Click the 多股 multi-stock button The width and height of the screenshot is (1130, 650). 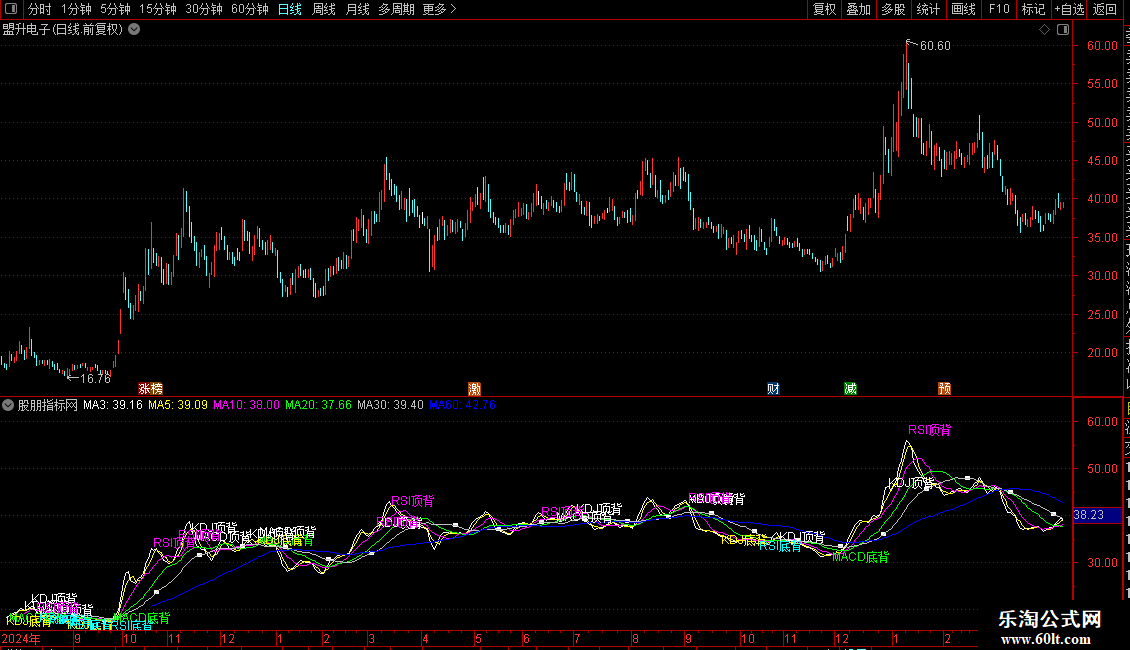click(x=893, y=9)
